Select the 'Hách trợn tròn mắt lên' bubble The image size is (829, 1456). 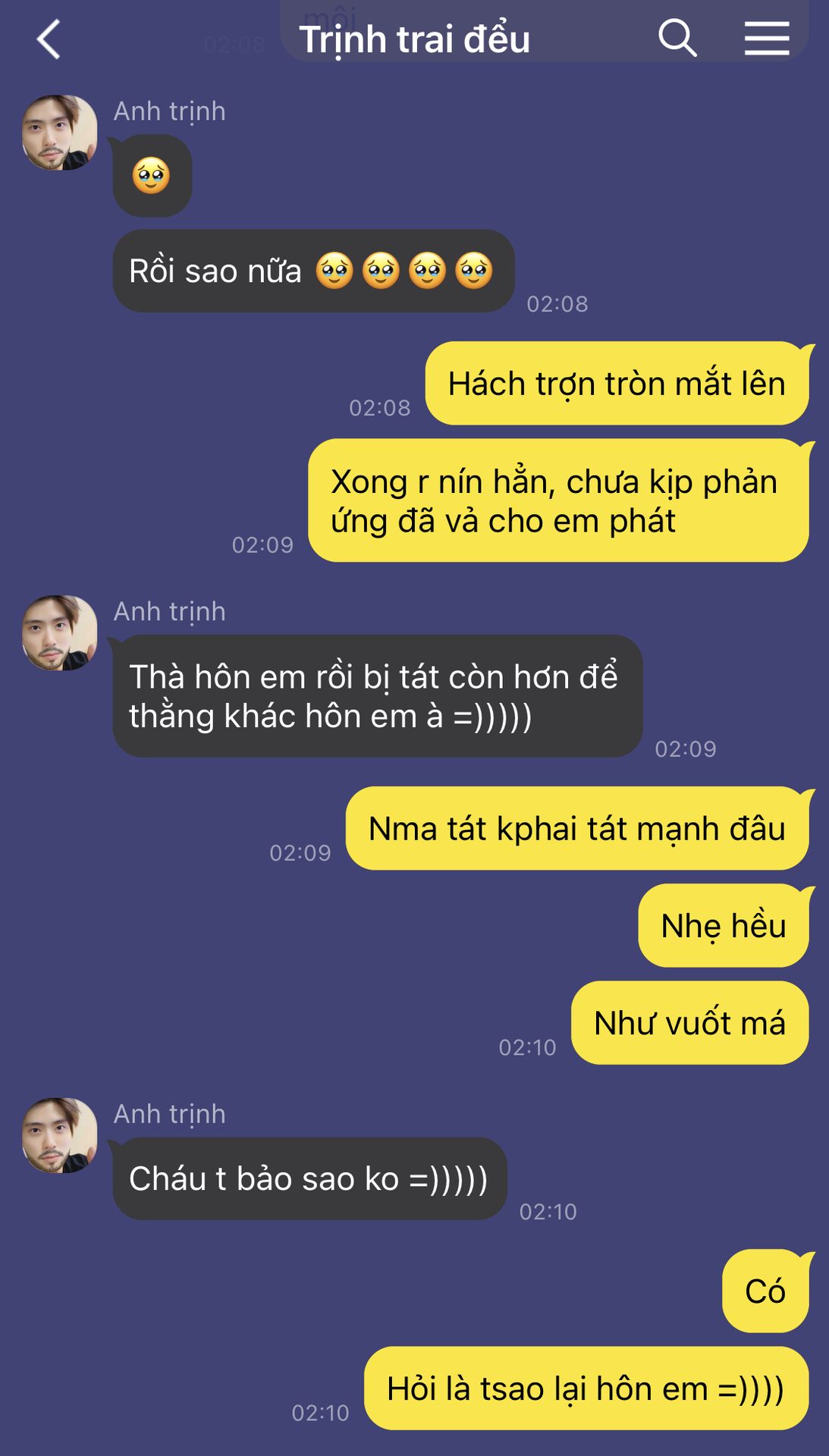click(x=617, y=383)
